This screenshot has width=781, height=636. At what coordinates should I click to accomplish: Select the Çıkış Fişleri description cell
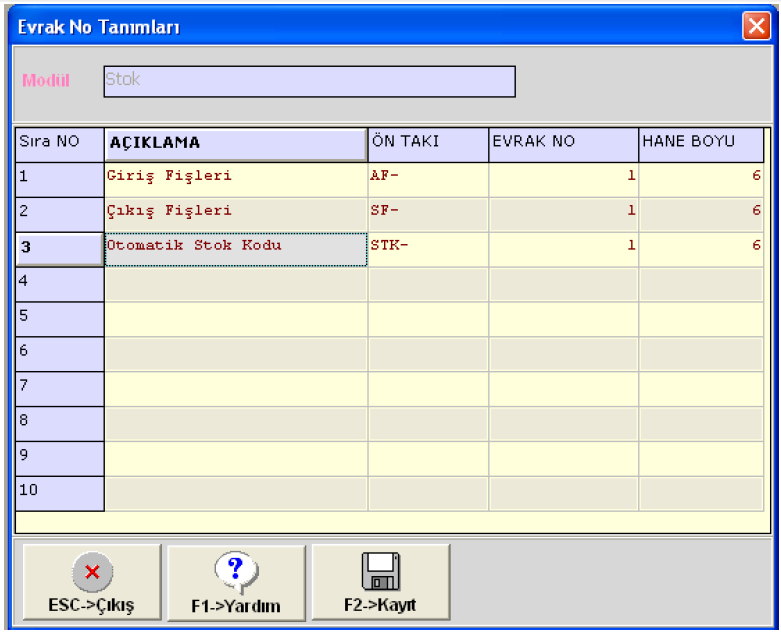click(x=236, y=213)
